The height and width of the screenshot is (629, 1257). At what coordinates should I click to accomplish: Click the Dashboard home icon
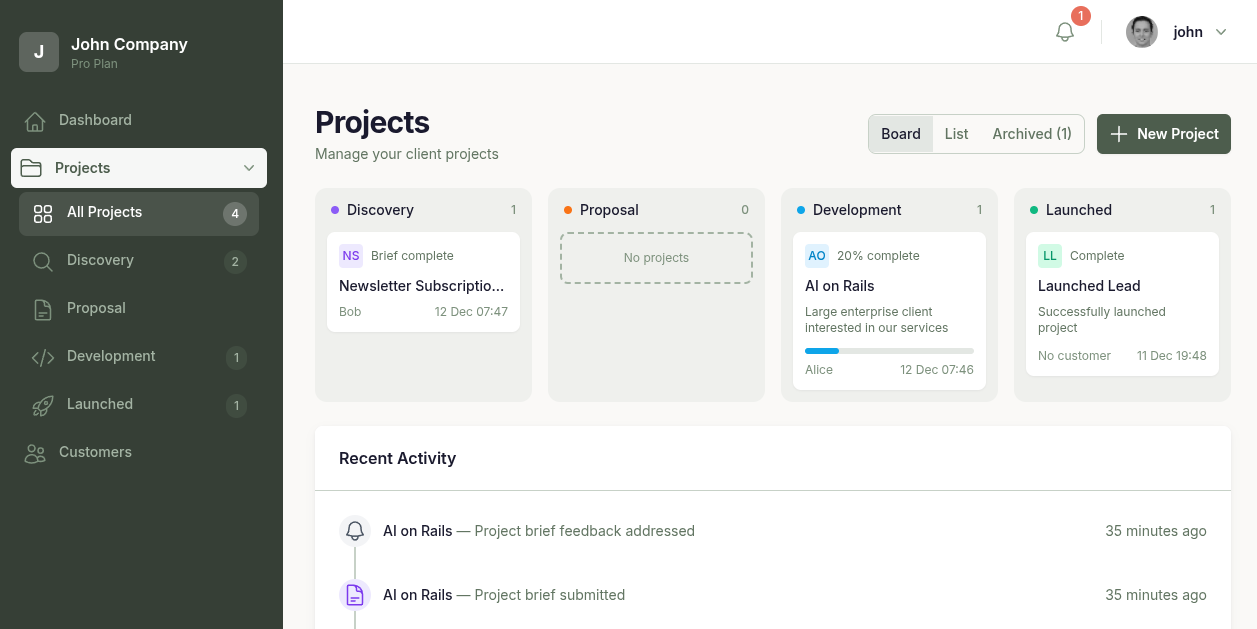[x=35, y=121]
